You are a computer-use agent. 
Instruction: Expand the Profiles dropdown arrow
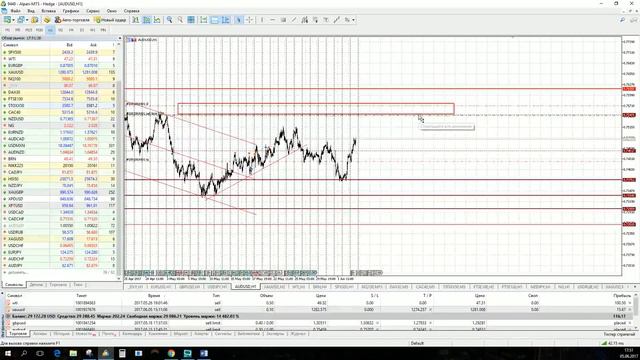[27, 20]
